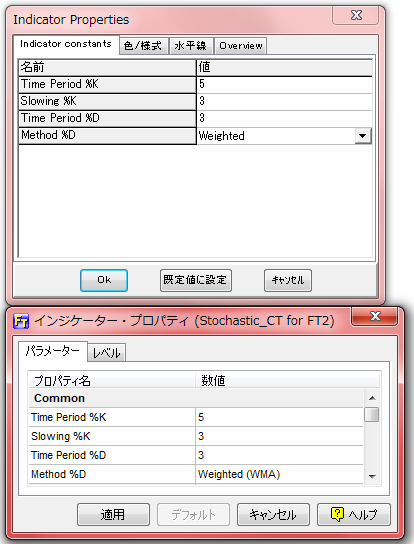Screen dimensions: 414x544
Task: Click the 値 column header
Action: tap(285, 67)
